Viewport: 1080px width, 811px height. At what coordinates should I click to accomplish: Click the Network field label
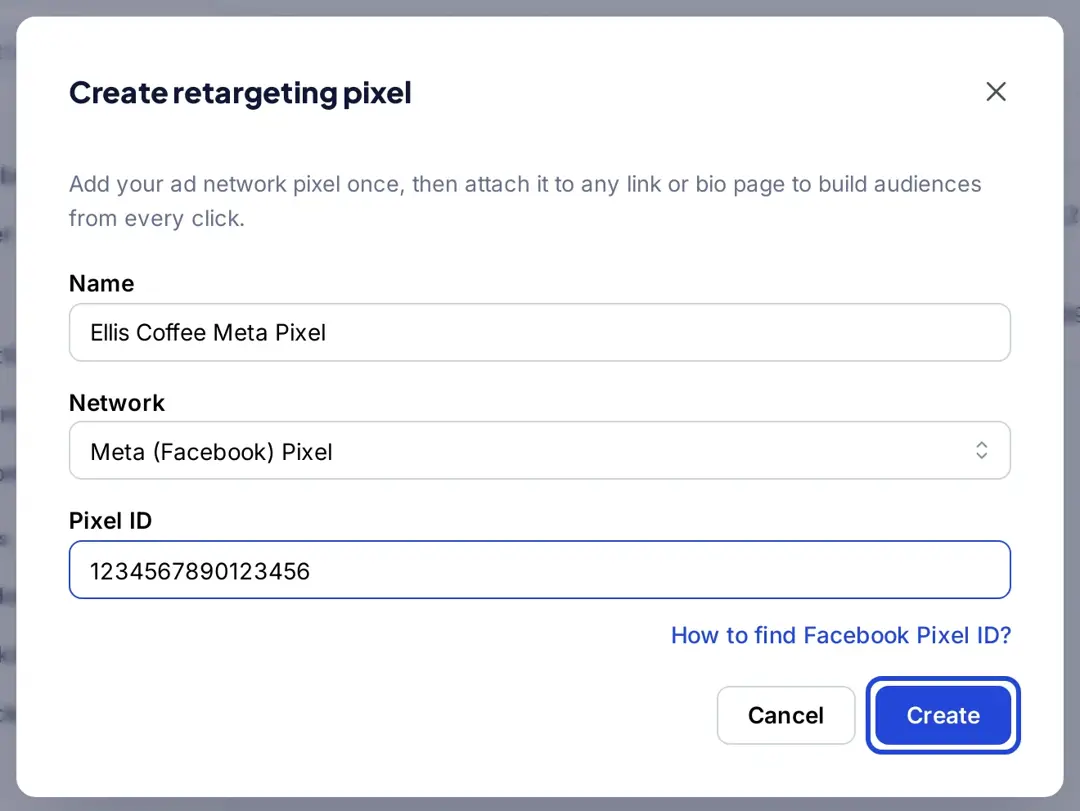(x=117, y=402)
